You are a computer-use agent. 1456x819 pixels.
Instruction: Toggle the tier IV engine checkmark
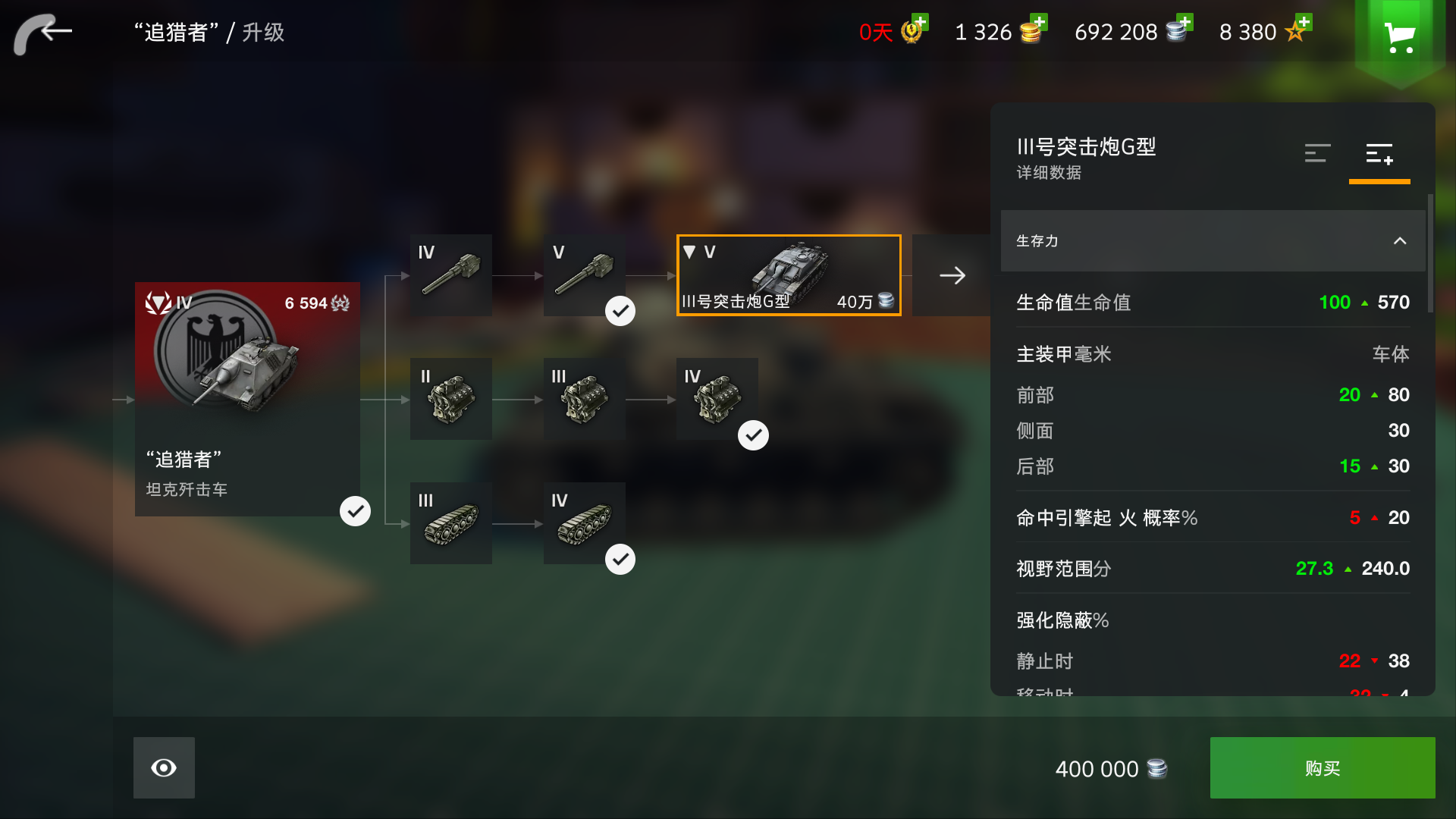pyautogui.click(x=753, y=435)
